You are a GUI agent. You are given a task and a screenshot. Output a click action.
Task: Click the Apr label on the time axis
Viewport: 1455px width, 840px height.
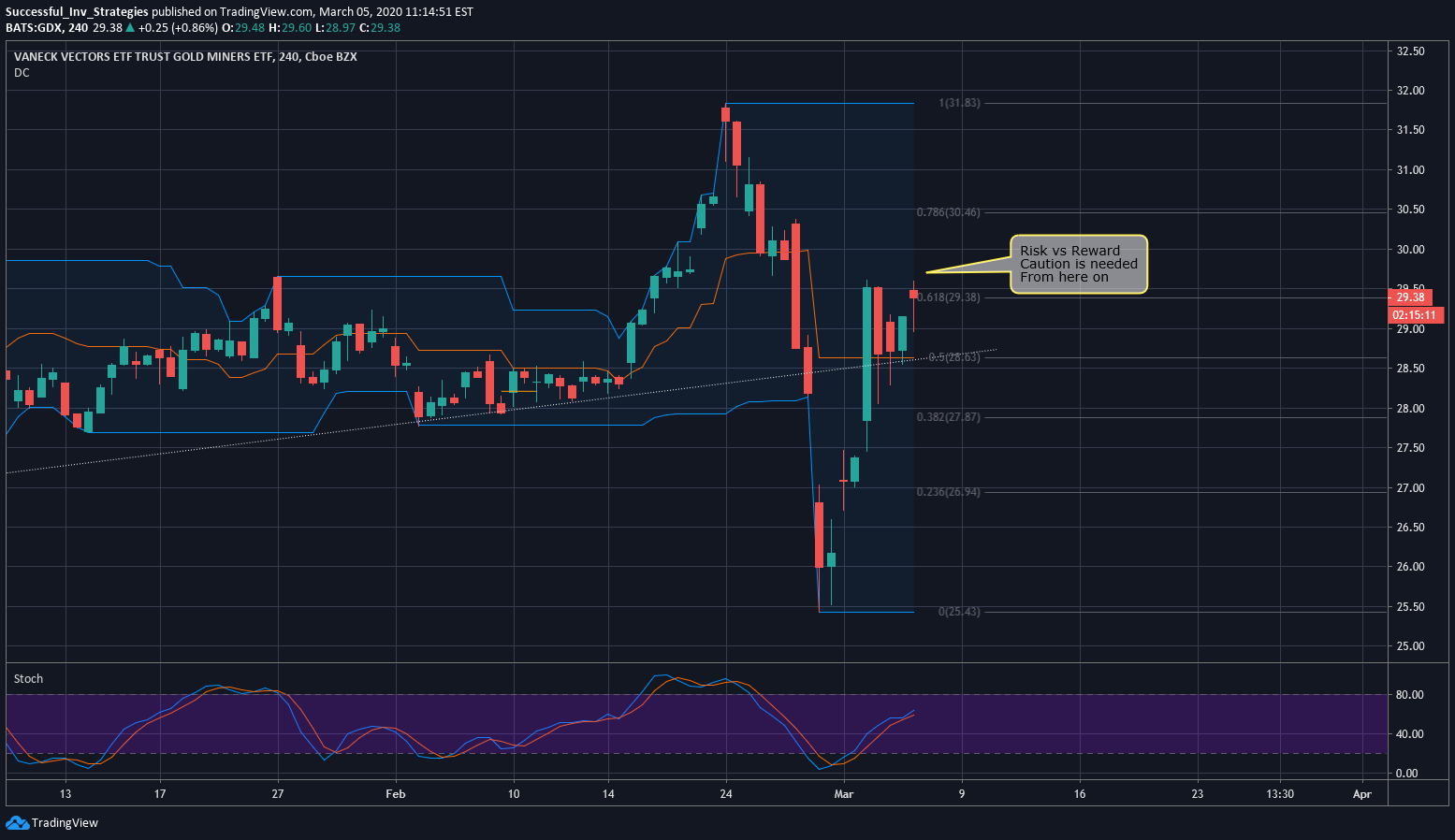coord(1362,794)
